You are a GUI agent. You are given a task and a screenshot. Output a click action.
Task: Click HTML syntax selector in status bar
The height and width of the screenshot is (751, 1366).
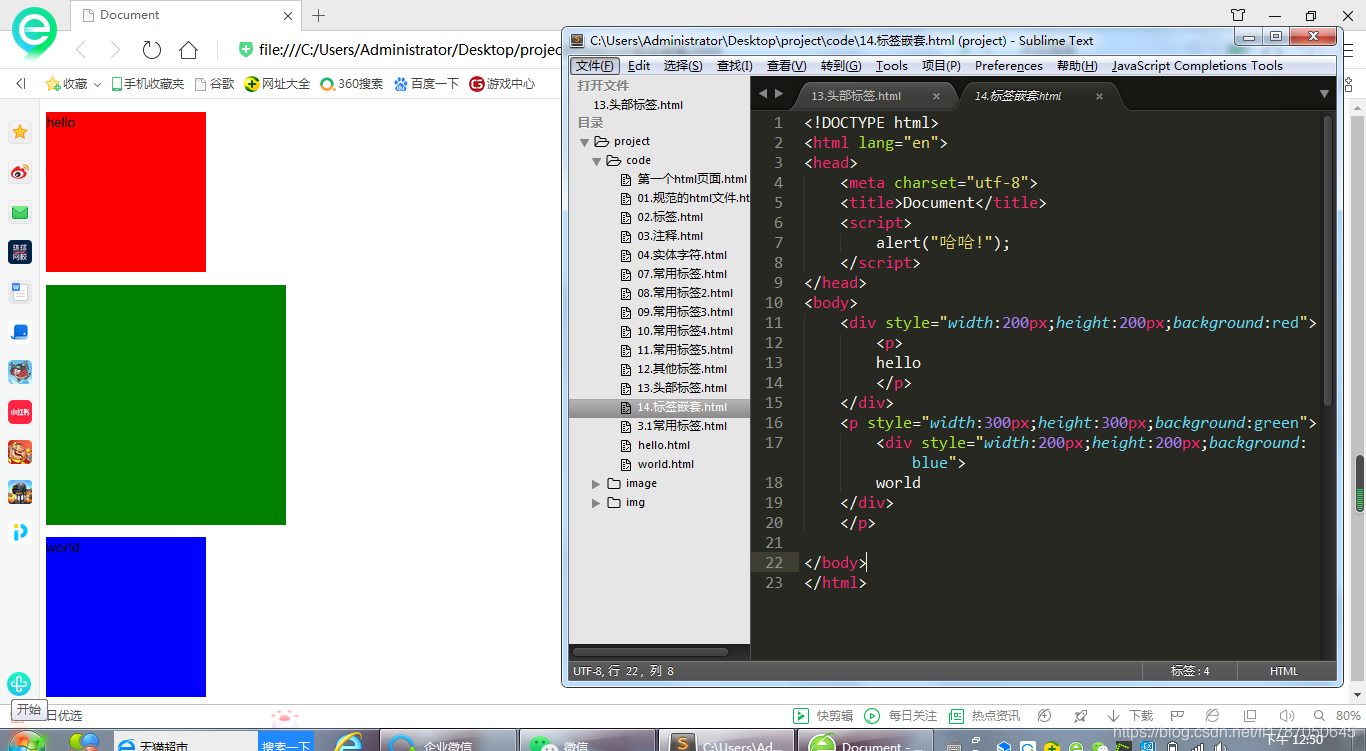[1284, 671]
